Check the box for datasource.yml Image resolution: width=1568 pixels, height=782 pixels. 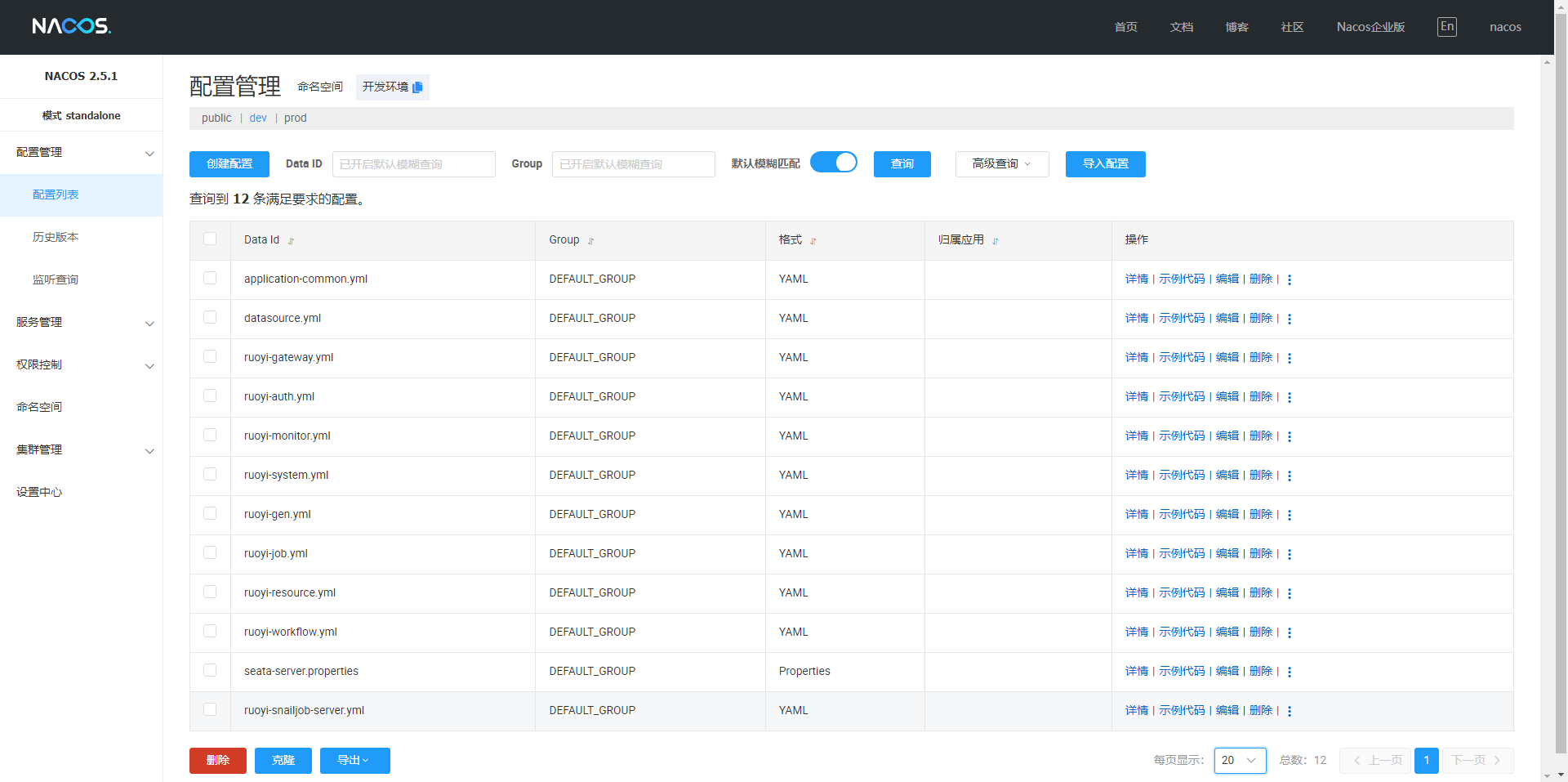click(210, 318)
